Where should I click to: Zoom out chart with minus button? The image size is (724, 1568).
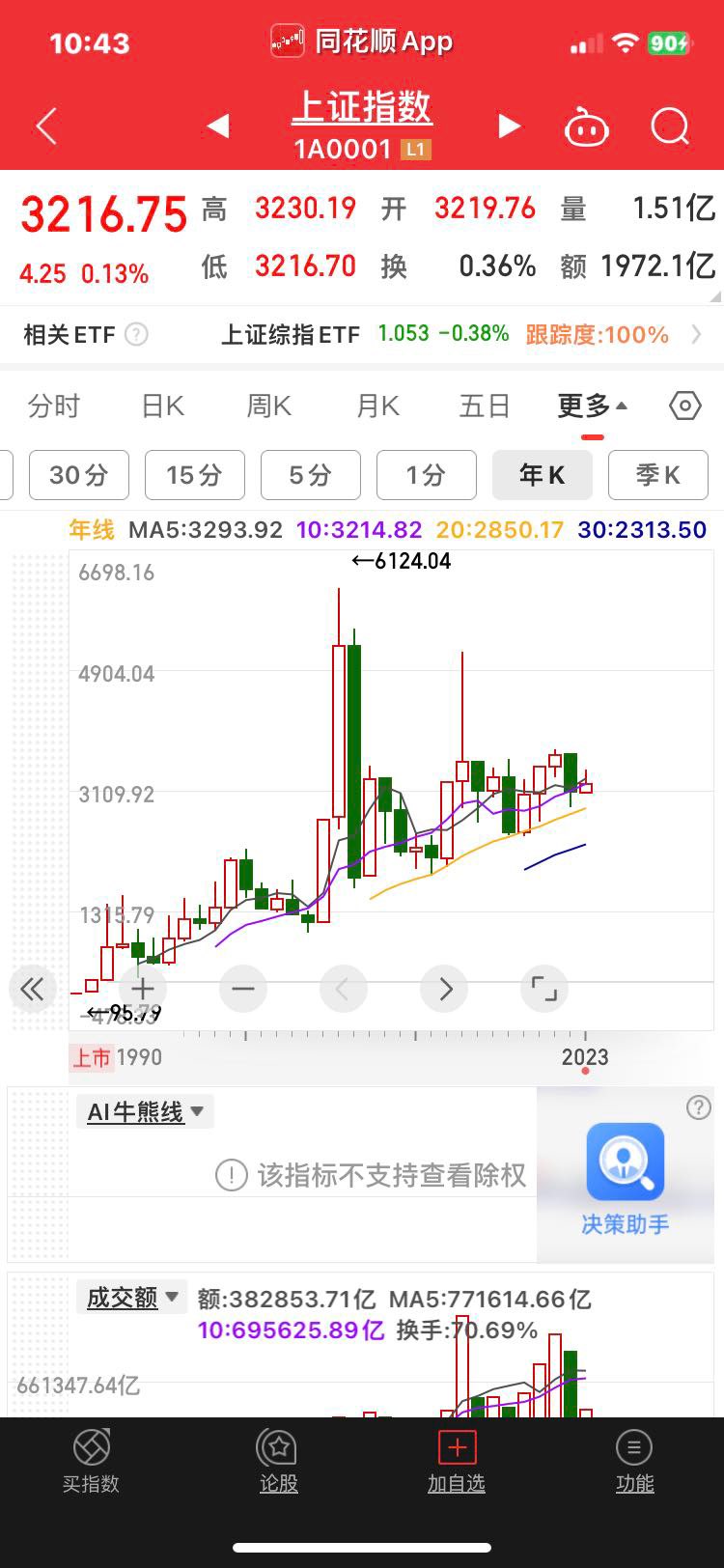point(243,989)
